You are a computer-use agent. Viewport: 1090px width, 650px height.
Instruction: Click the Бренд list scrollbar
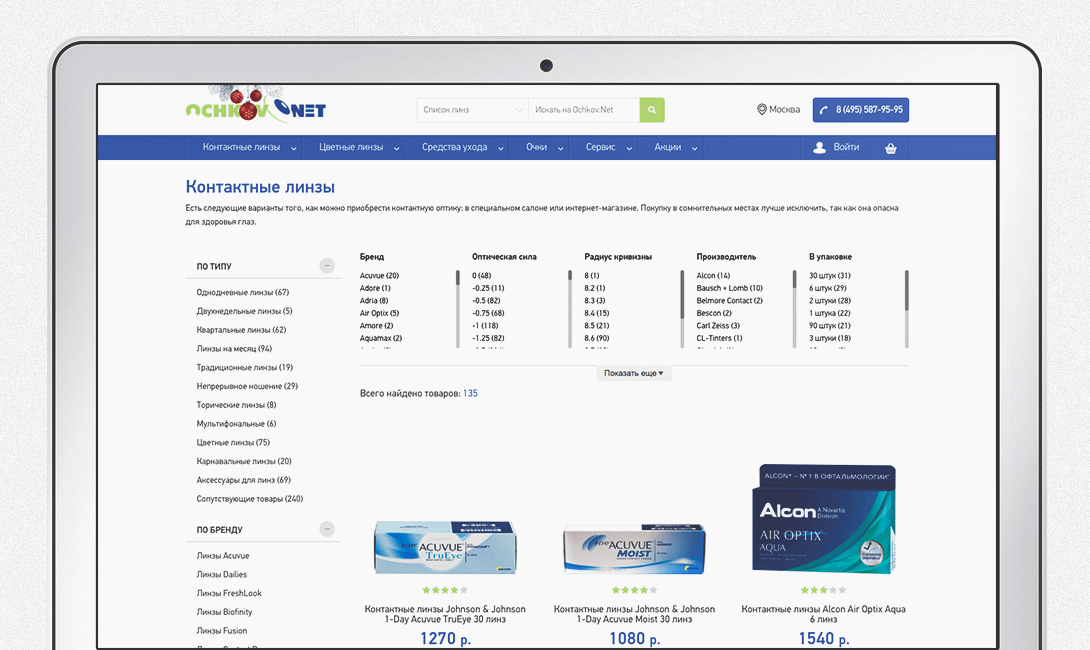(x=457, y=309)
